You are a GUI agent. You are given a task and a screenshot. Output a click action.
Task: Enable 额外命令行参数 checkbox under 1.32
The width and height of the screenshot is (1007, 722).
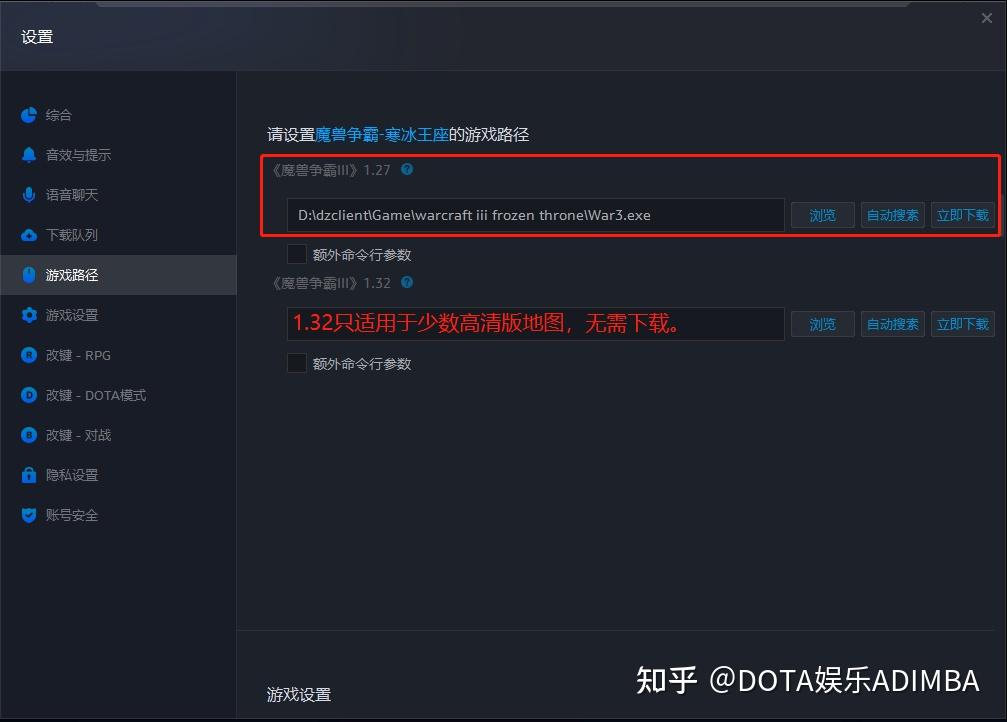(297, 364)
